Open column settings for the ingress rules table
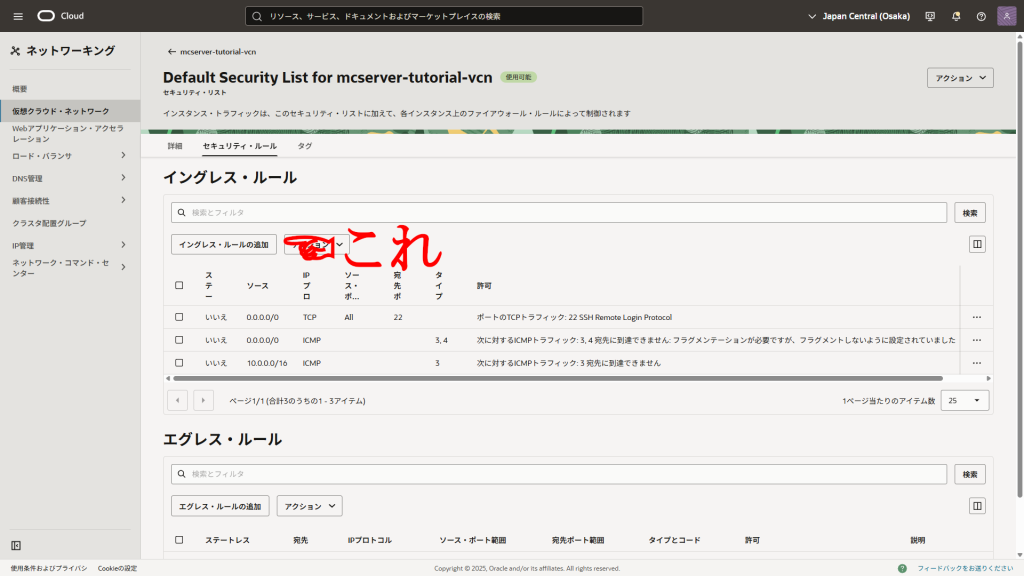Image resolution: width=1024 pixels, height=576 pixels. coord(977,244)
